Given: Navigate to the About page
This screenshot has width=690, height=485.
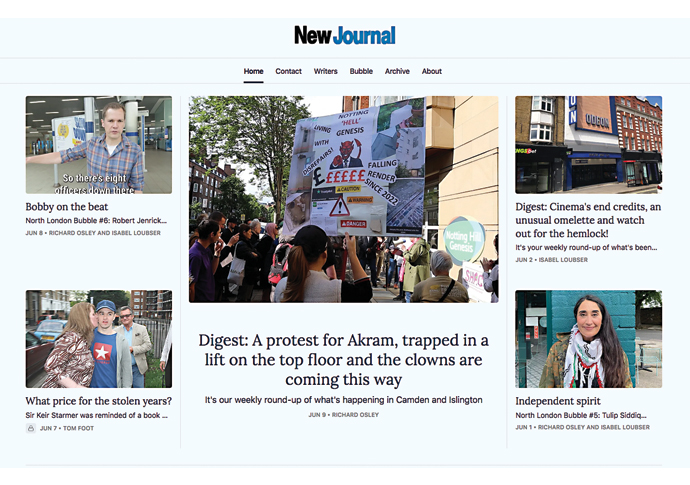Looking at the screenshot, I should (x=432, y=72).
